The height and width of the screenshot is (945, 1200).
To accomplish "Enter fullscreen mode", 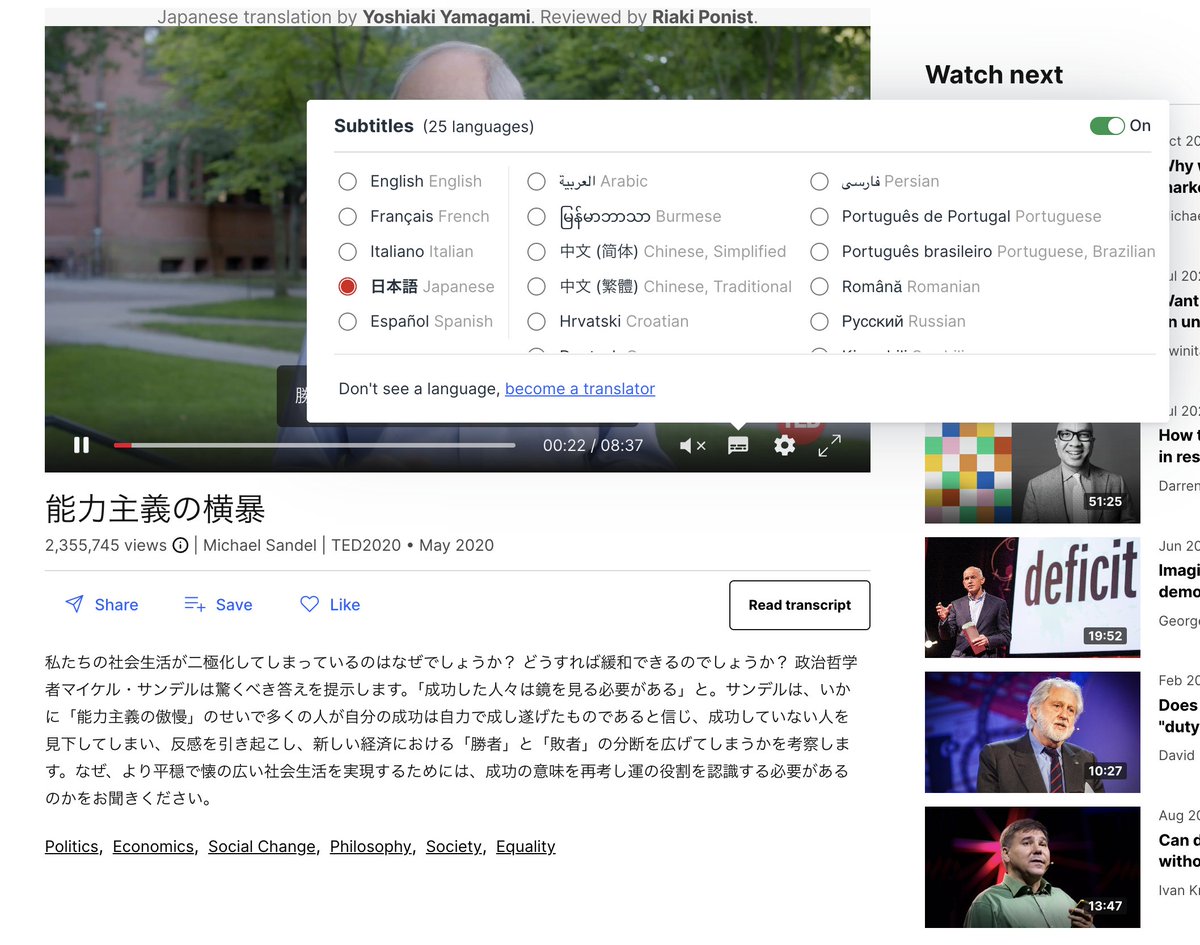I will click(x=829, y=446).
